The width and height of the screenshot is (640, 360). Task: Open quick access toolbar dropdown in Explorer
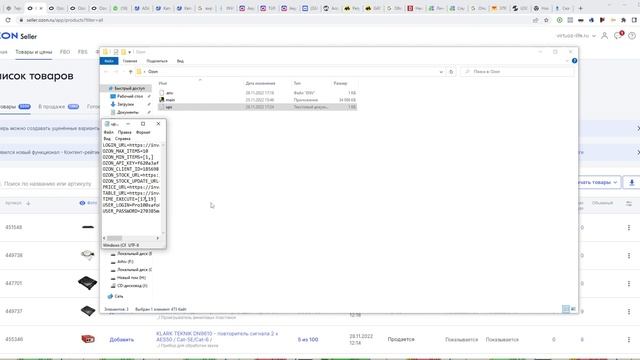click(129, 52)
